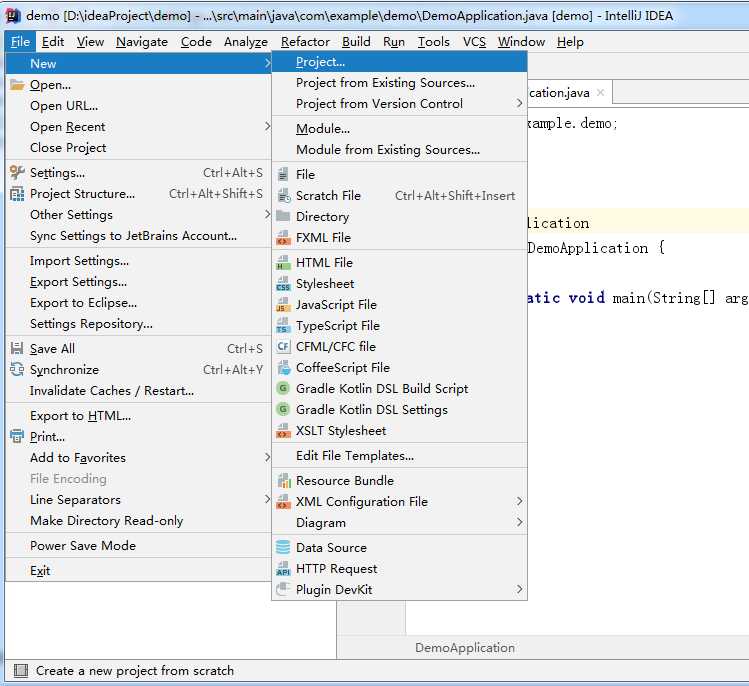The height and width of the screenshot is (686, 749).
Task: Click the TypeScript File icon
Action: click(x=283, y=325)
